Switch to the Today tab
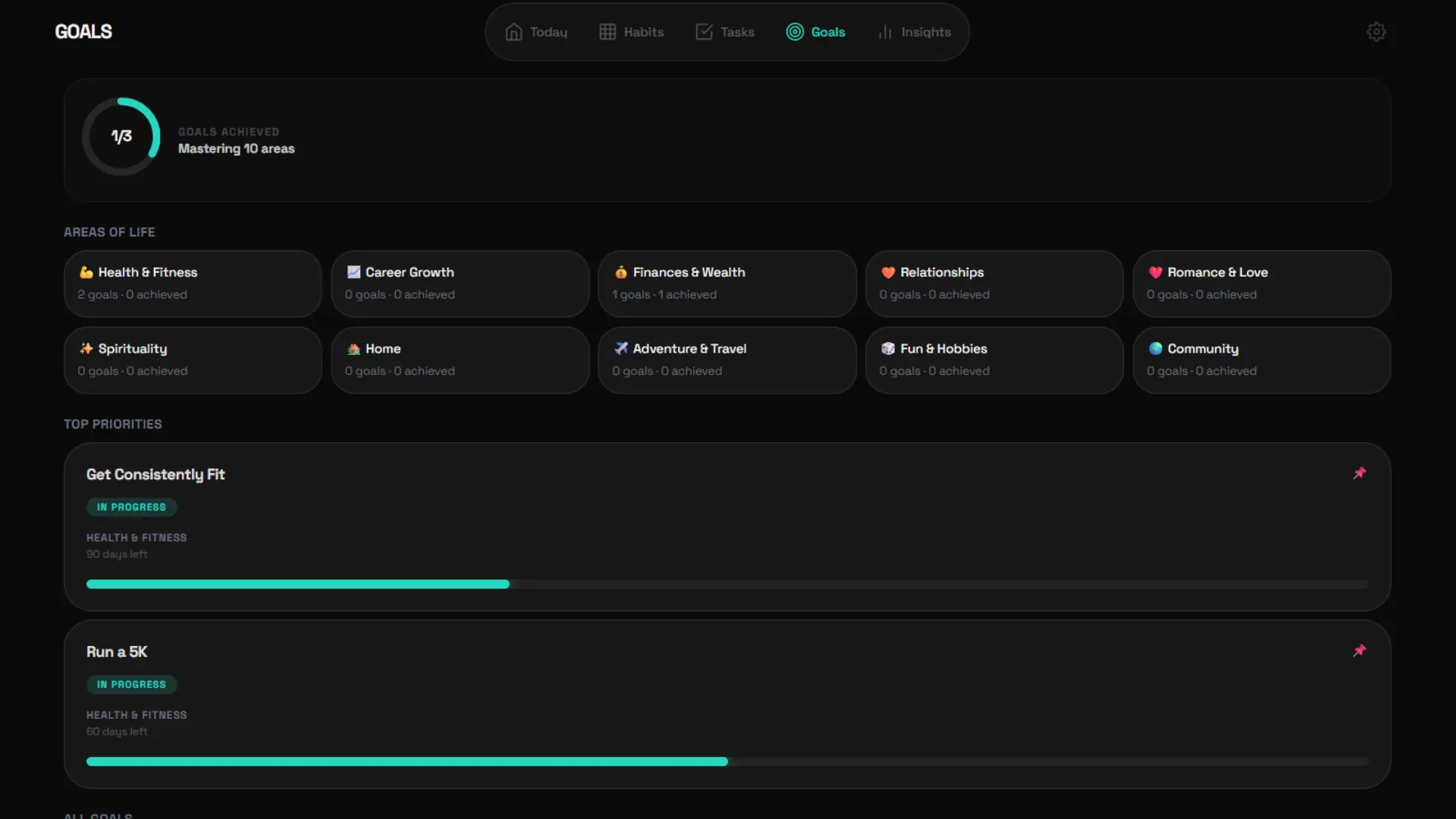 (x=536, y=32)
